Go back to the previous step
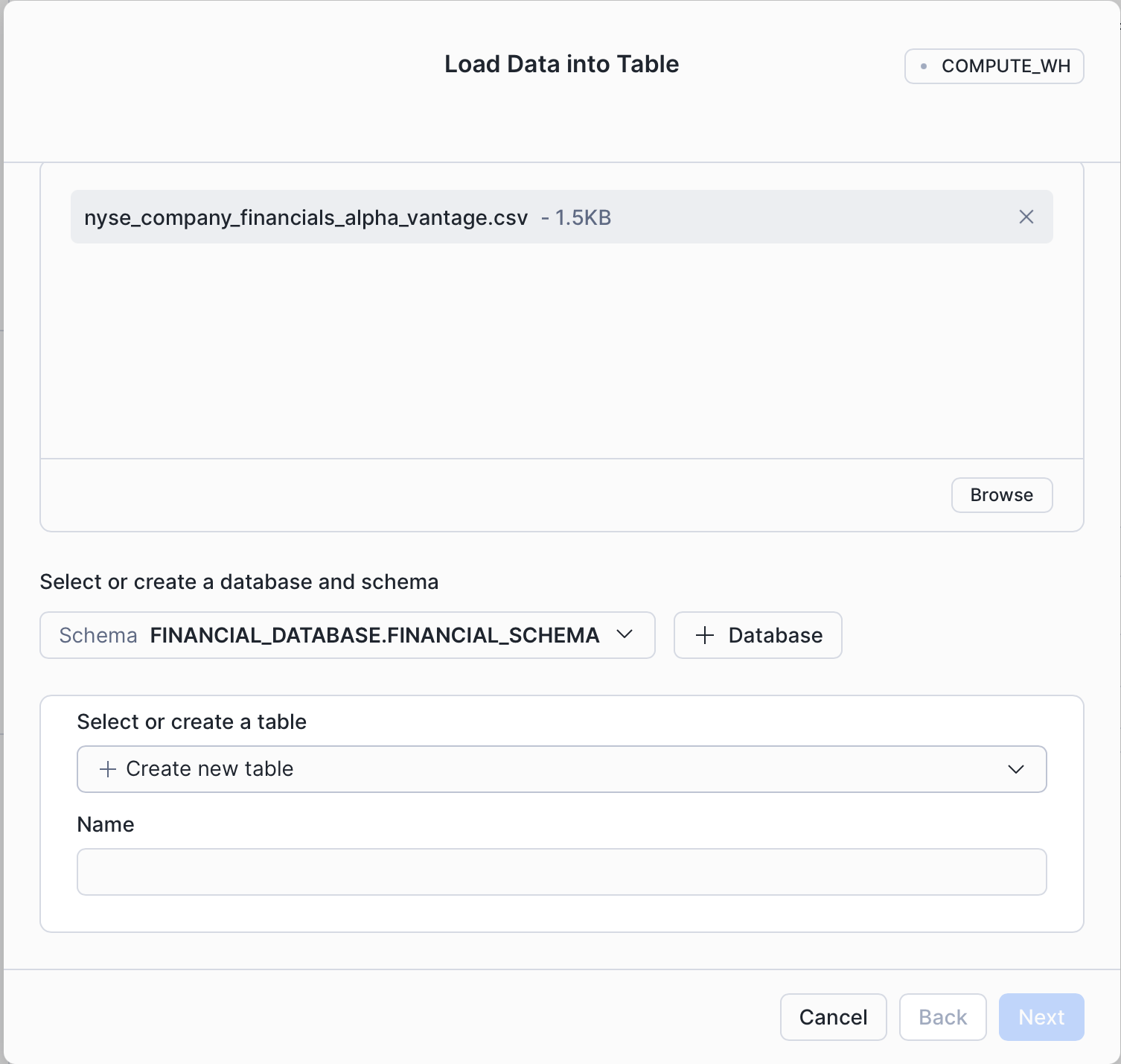 coord(942,1016)
